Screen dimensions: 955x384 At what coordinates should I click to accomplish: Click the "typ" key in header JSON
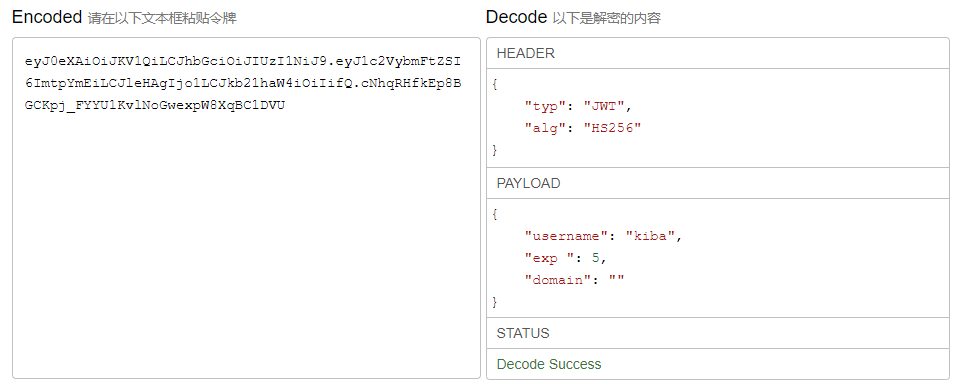pos(541,107)
